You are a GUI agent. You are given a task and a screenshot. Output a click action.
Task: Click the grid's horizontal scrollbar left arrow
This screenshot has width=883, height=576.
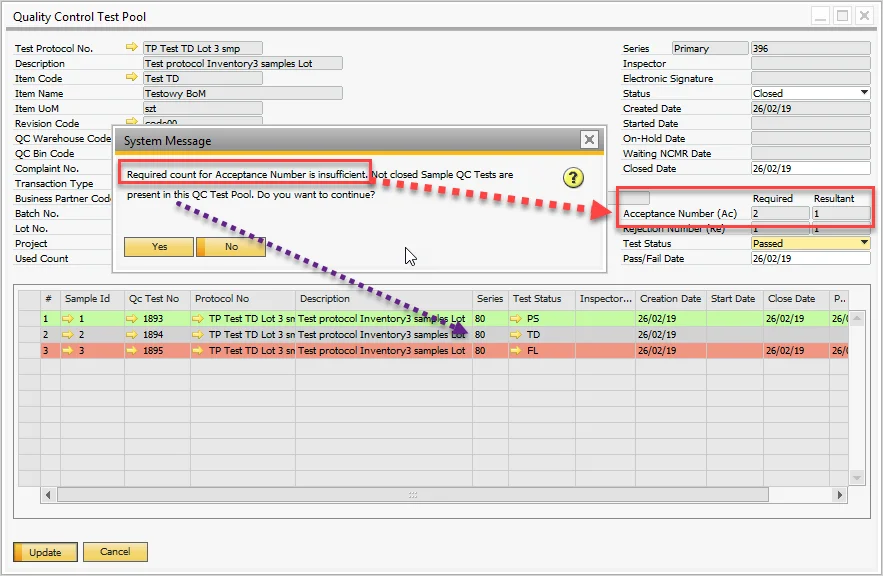(x=48, y=495)
